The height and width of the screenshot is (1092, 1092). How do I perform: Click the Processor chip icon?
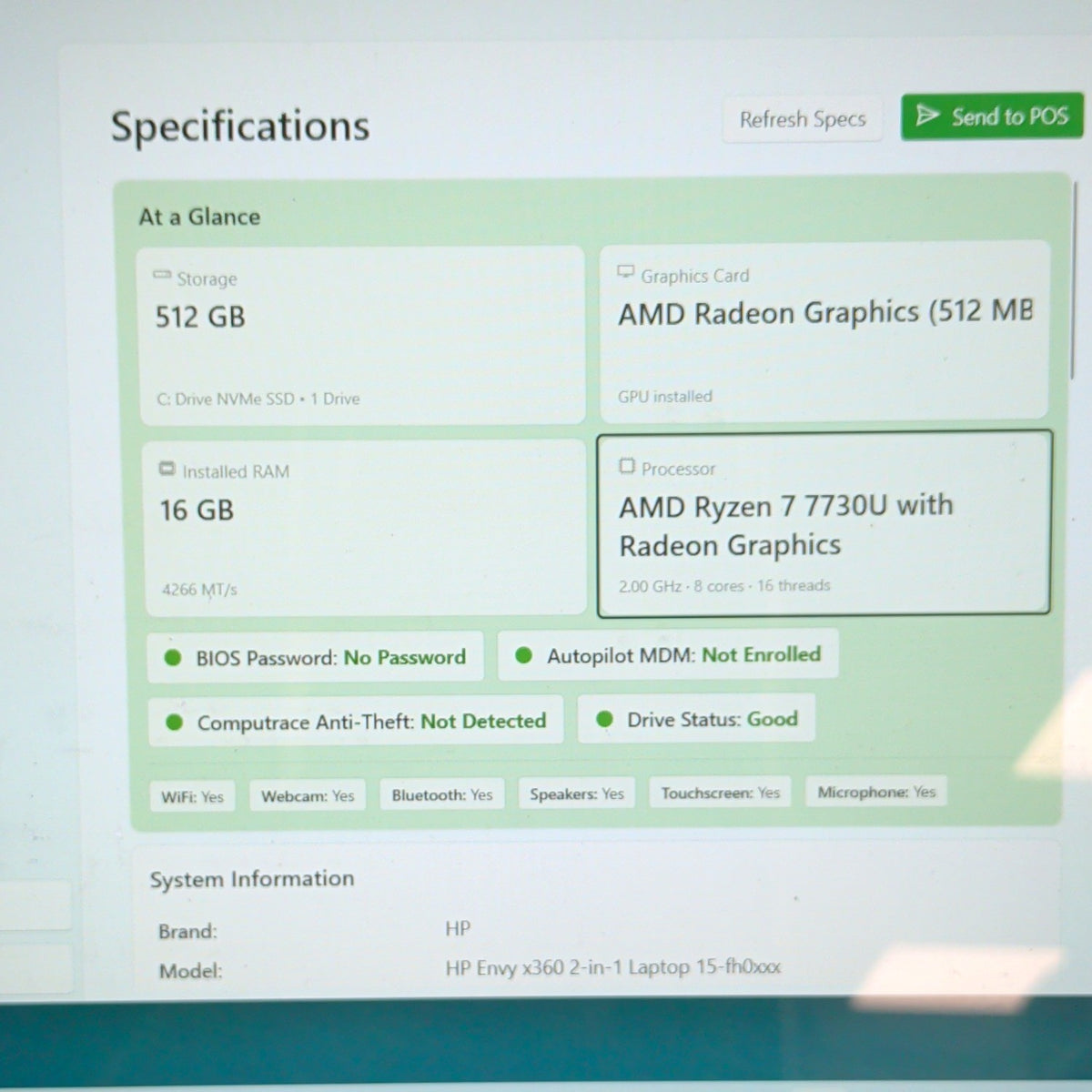point(626,466)
